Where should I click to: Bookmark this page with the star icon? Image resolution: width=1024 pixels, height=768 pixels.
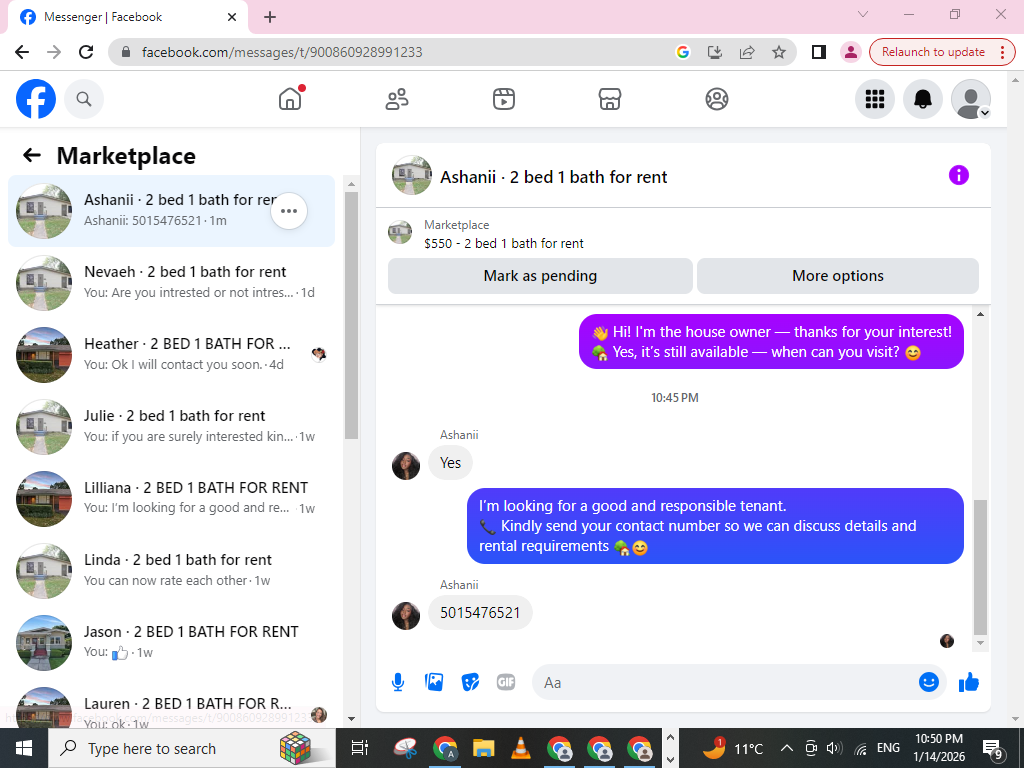pyautogui.click(x=778, y=52)
